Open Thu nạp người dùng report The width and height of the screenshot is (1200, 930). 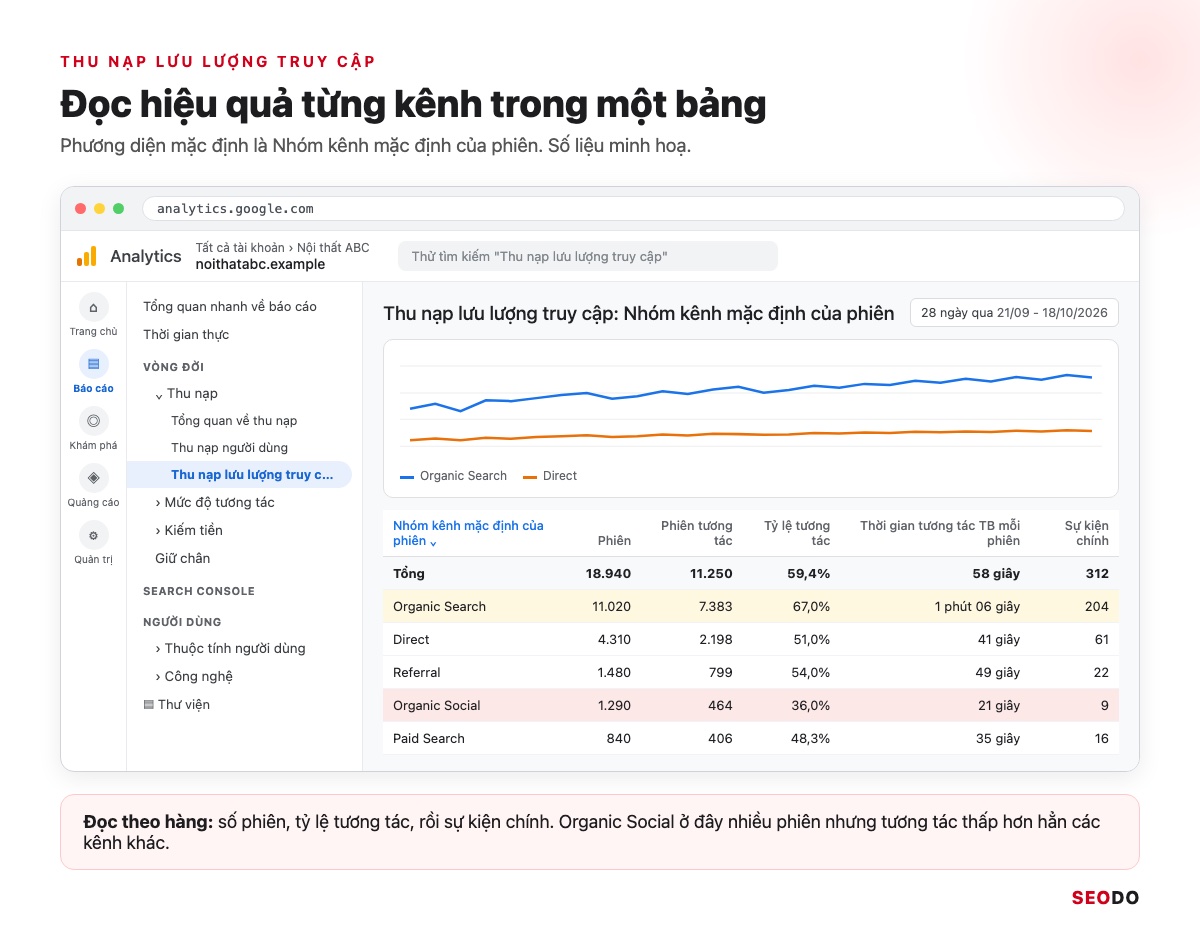point(229,447)
